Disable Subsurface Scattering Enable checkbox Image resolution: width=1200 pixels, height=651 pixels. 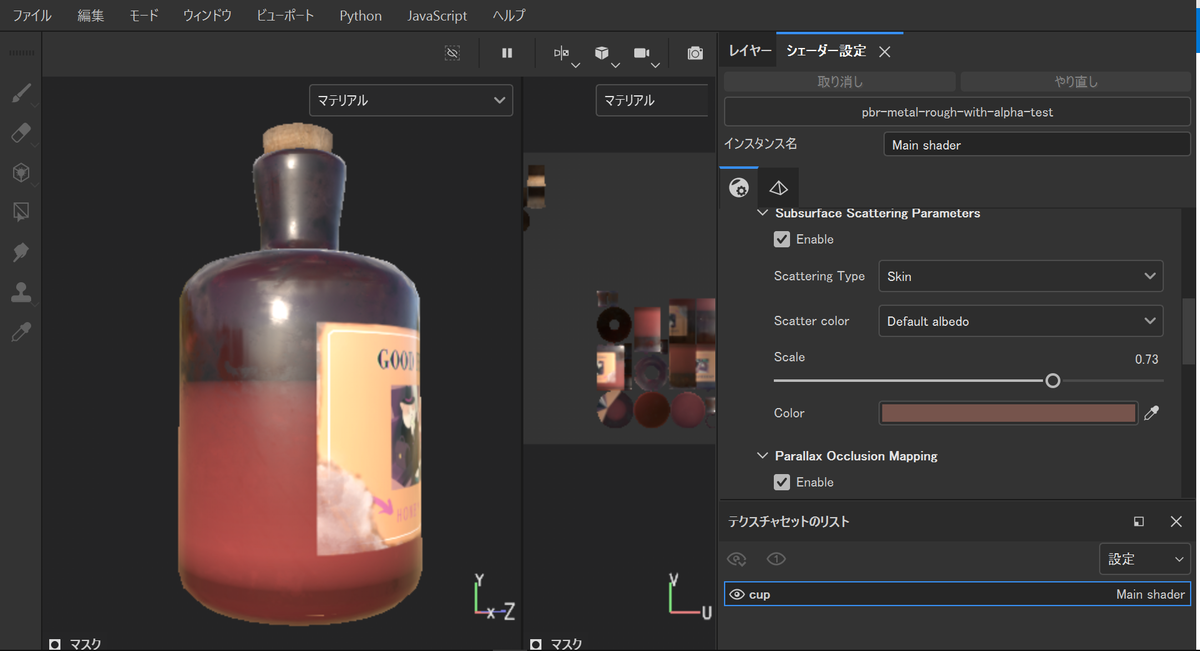[782, 240]
